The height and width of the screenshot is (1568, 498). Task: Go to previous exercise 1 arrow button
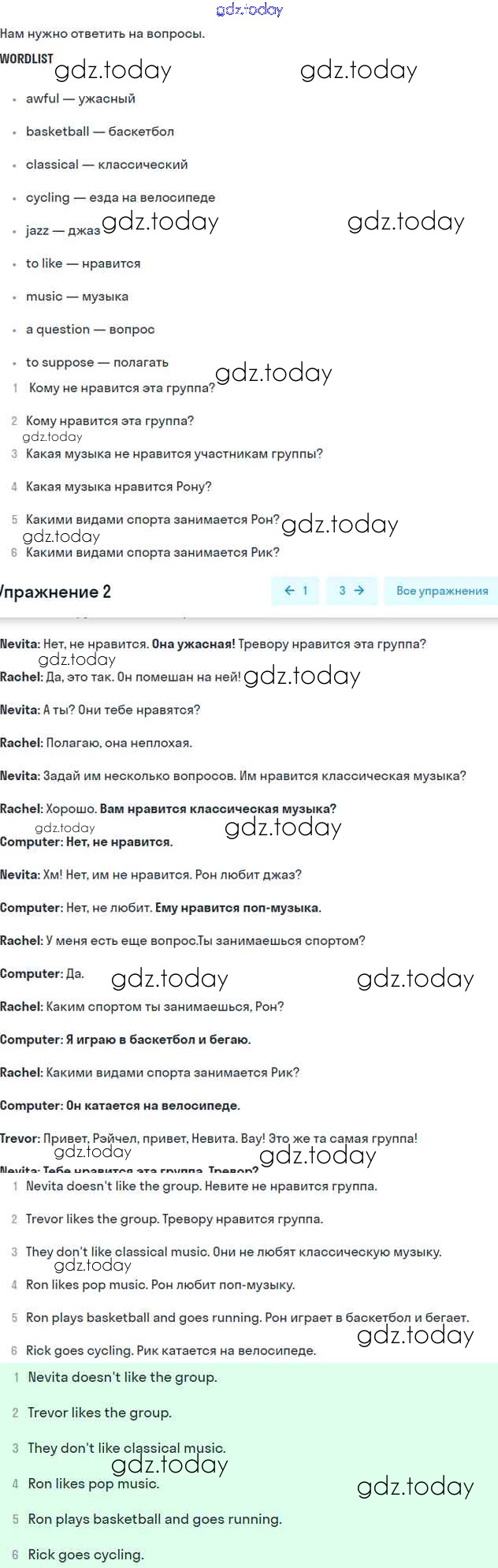pyautogui.click(x=295, y=591)
